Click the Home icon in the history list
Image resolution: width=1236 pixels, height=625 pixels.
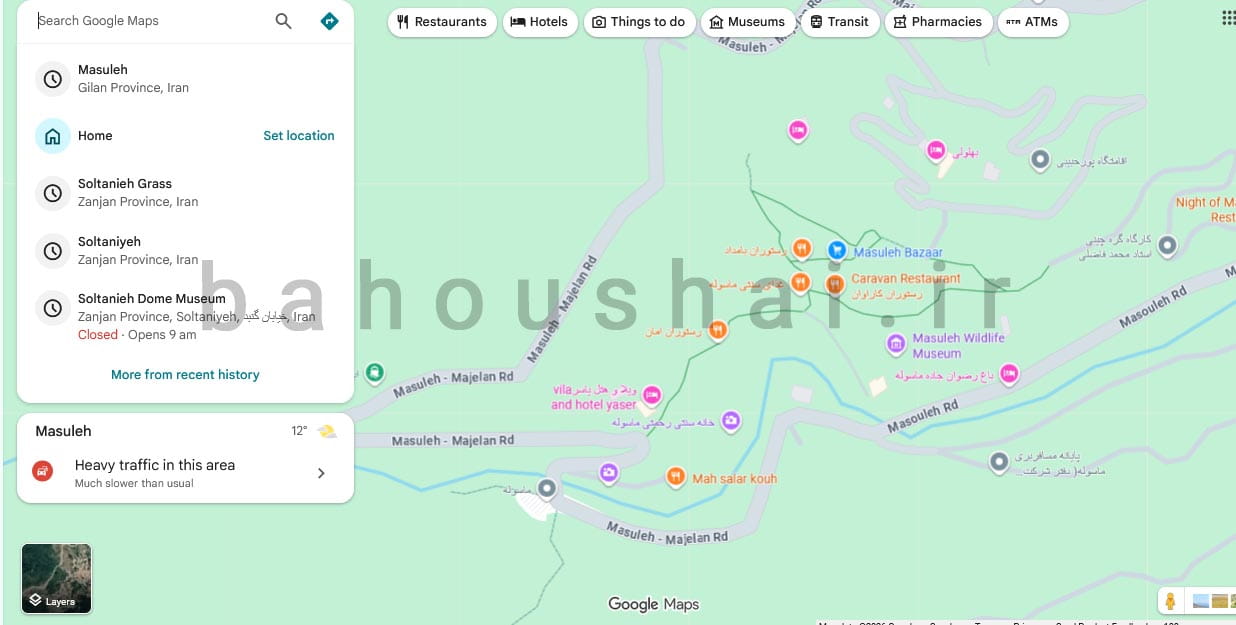click(53, 136)
